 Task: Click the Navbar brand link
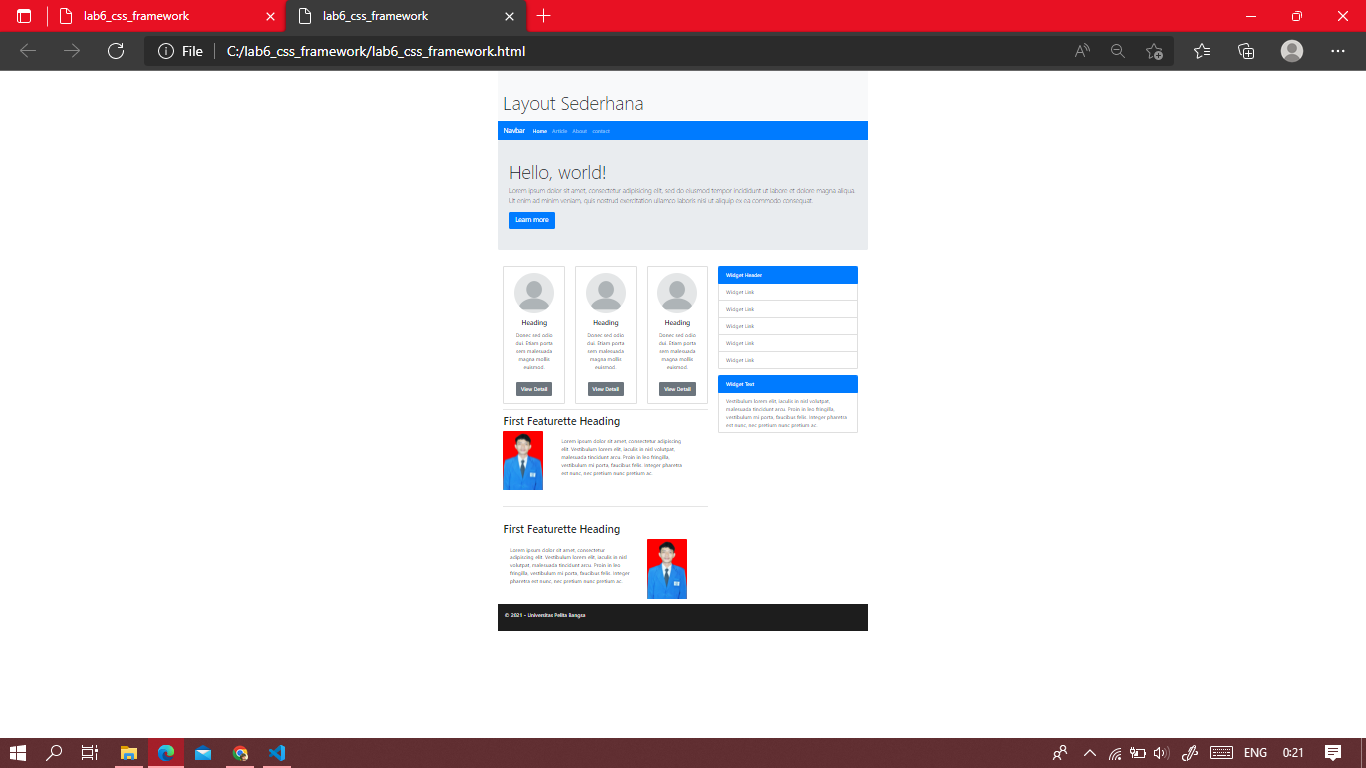point(514,131)
